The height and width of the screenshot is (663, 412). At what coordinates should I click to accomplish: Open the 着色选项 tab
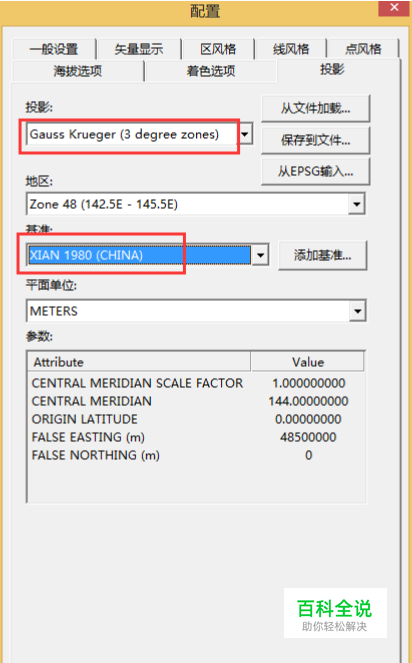click(211, 71)
